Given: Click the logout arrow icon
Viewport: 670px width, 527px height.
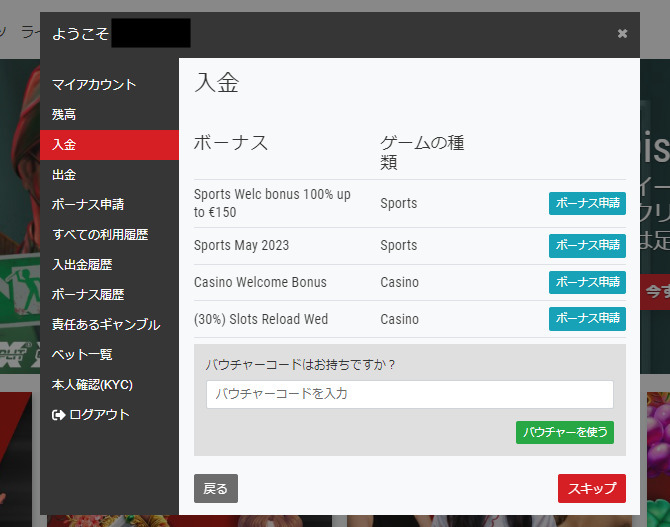Looking at the screenshot, I should pos(58,415).
